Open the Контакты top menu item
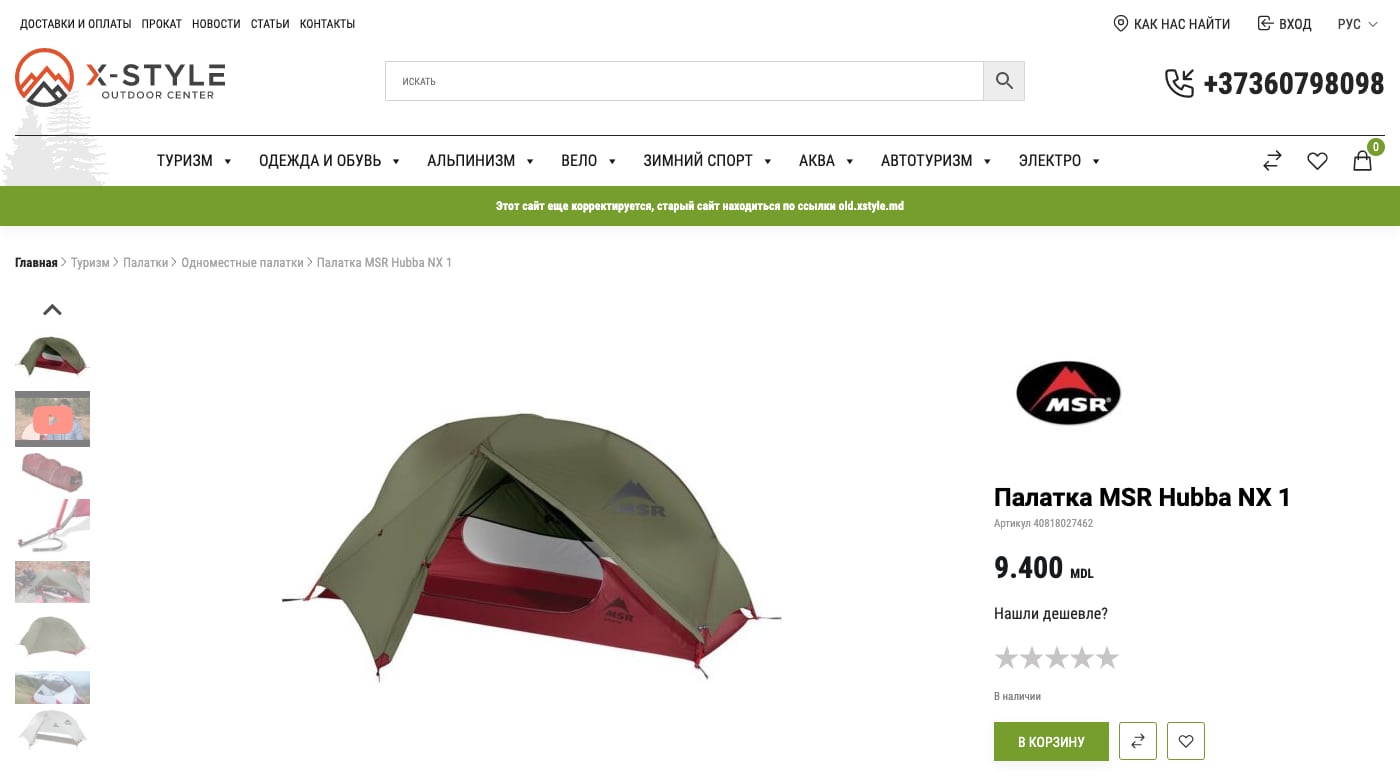The width and height of the screenshot is (1400, 776). pos(327,24)
